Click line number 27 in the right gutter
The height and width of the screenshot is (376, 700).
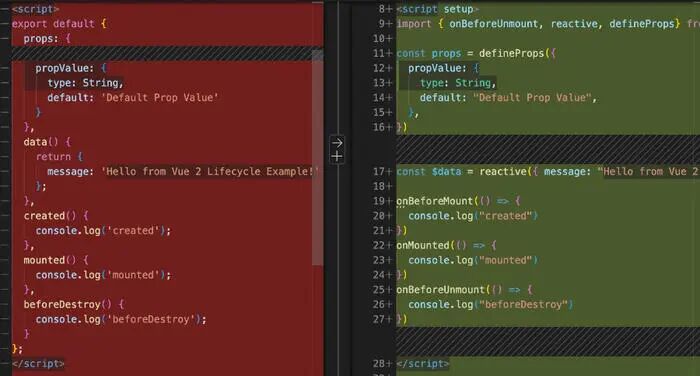pyautogui.click(x=379, y=319)
